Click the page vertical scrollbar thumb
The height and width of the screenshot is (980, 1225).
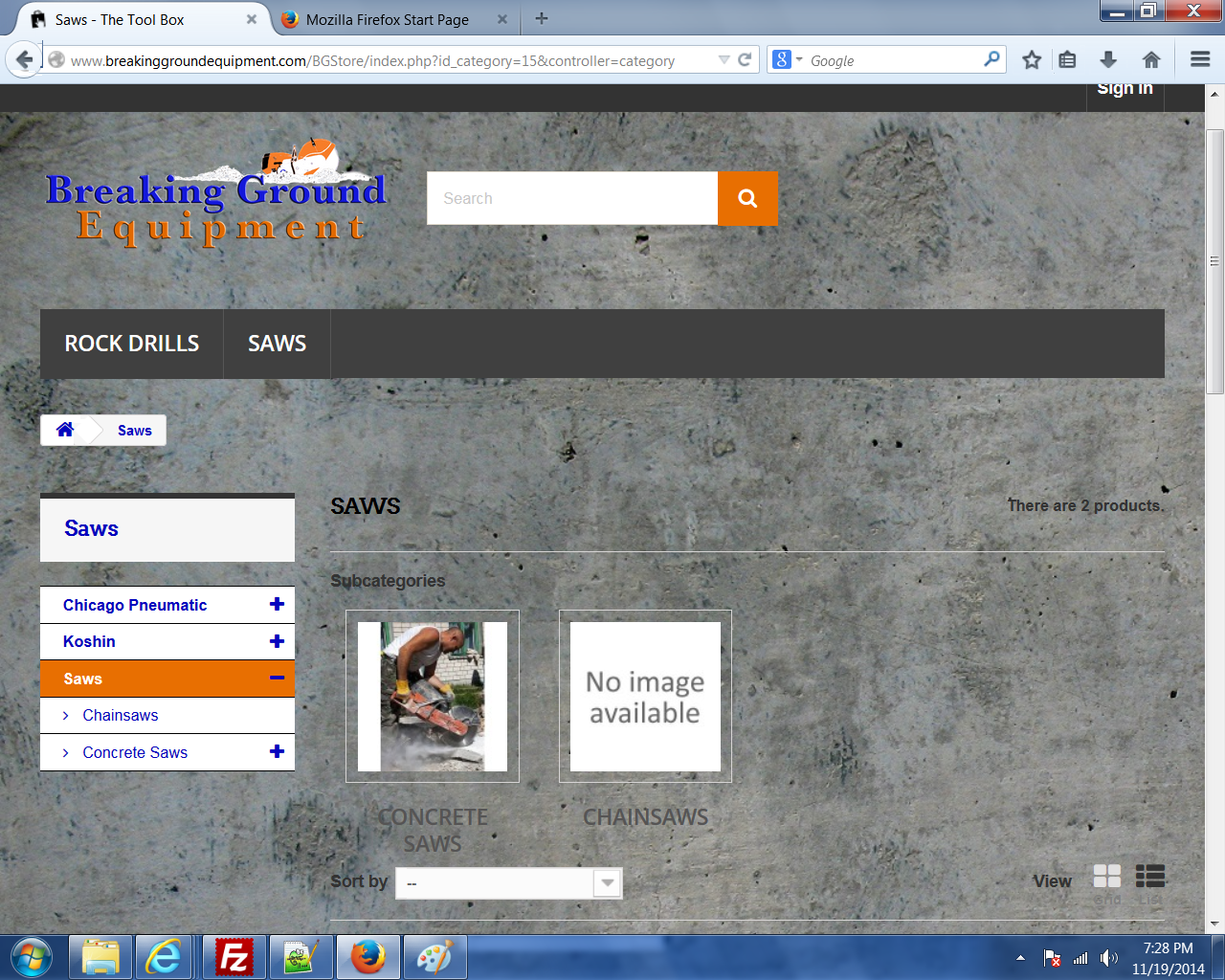(x=1214, y=260)
